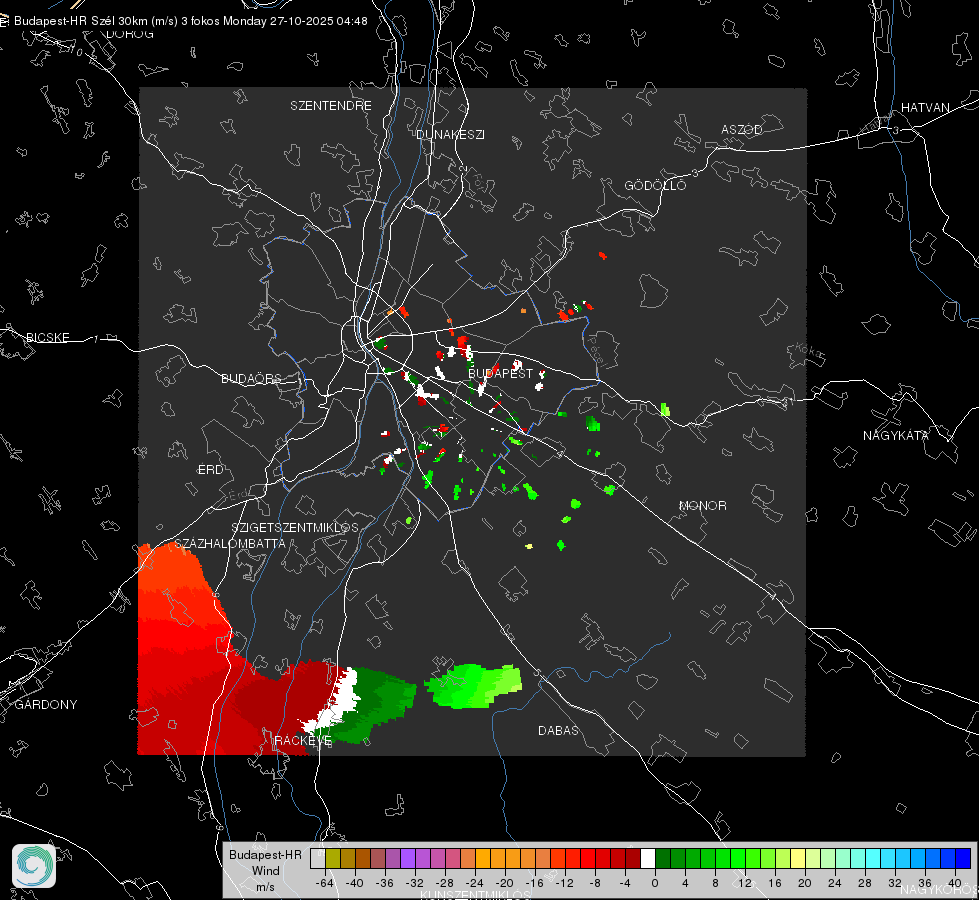
Task: Click the legend value -32
Action: click(415, 883)
